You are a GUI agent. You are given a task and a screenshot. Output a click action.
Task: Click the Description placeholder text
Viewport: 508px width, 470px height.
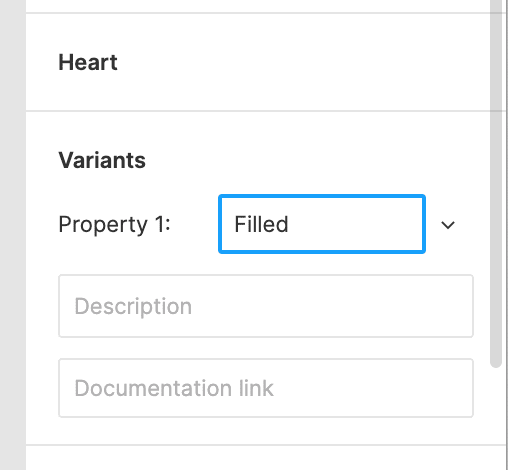click(133, 306)
